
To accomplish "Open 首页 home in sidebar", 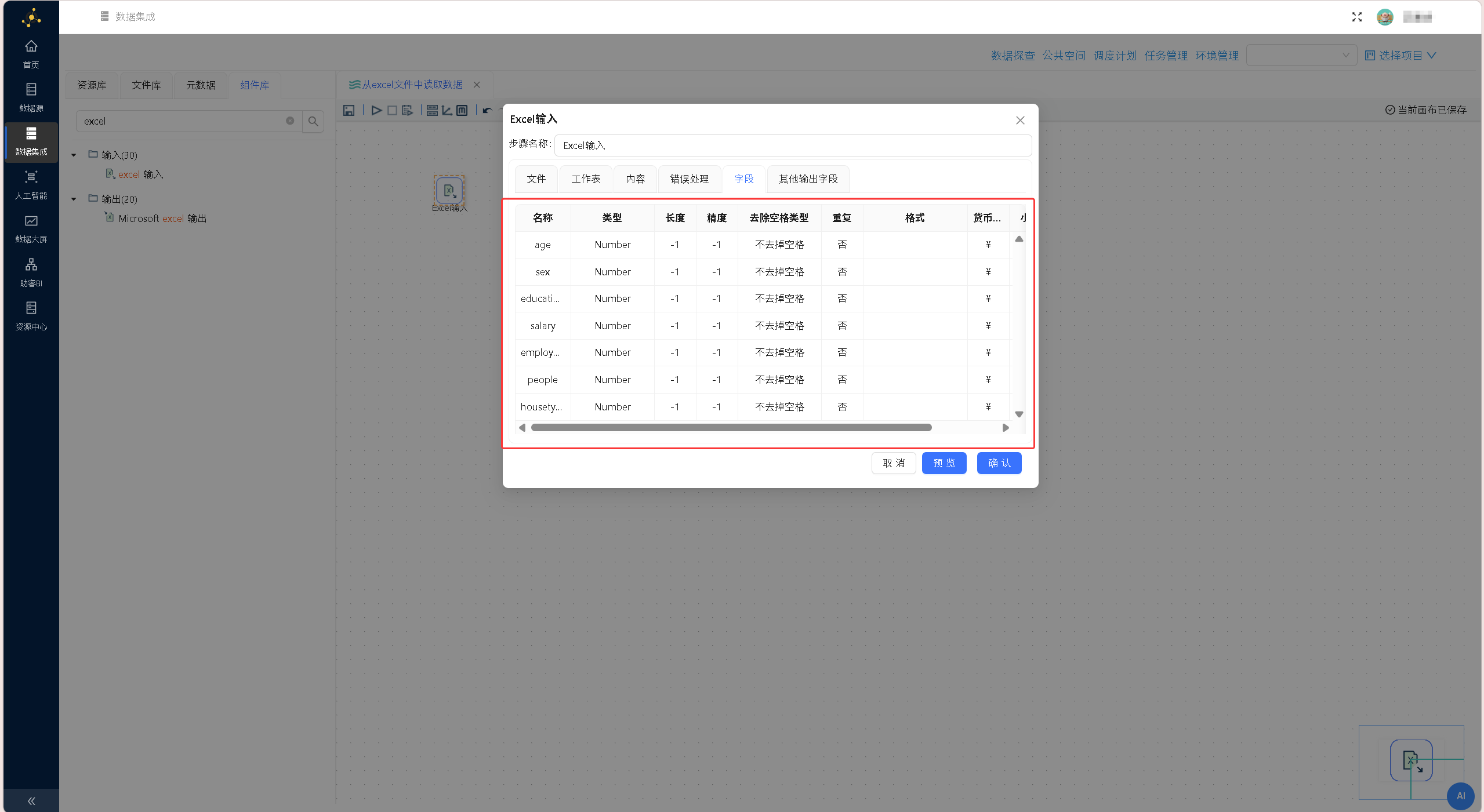I will pyautogui.click(x=31, y=54).
